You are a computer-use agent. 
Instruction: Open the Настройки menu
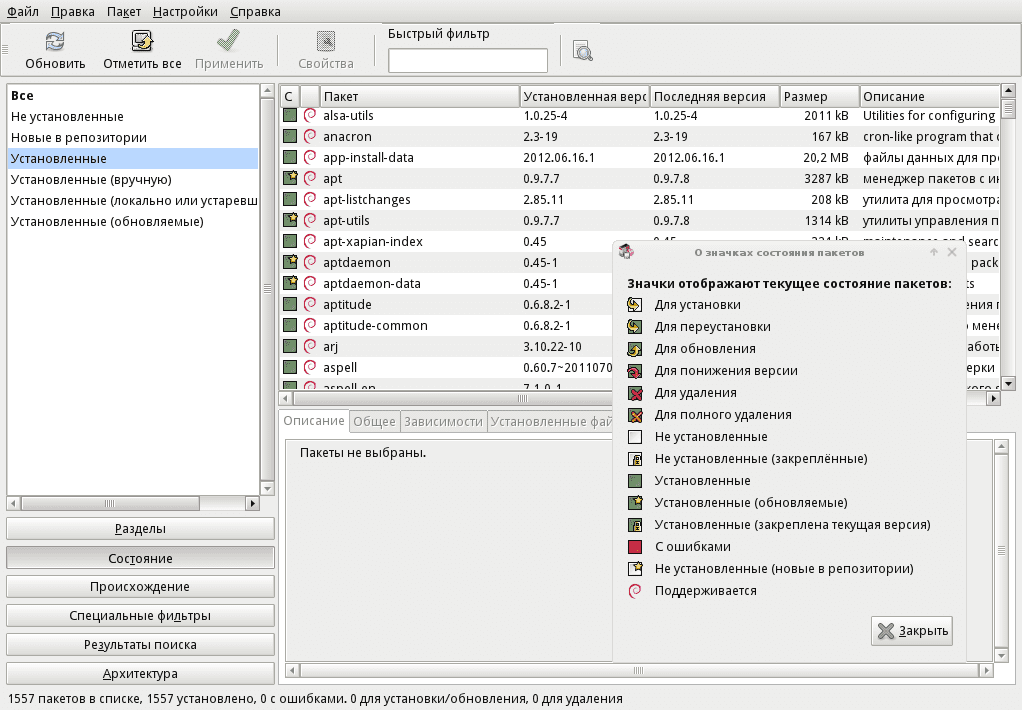pos(185,12)
